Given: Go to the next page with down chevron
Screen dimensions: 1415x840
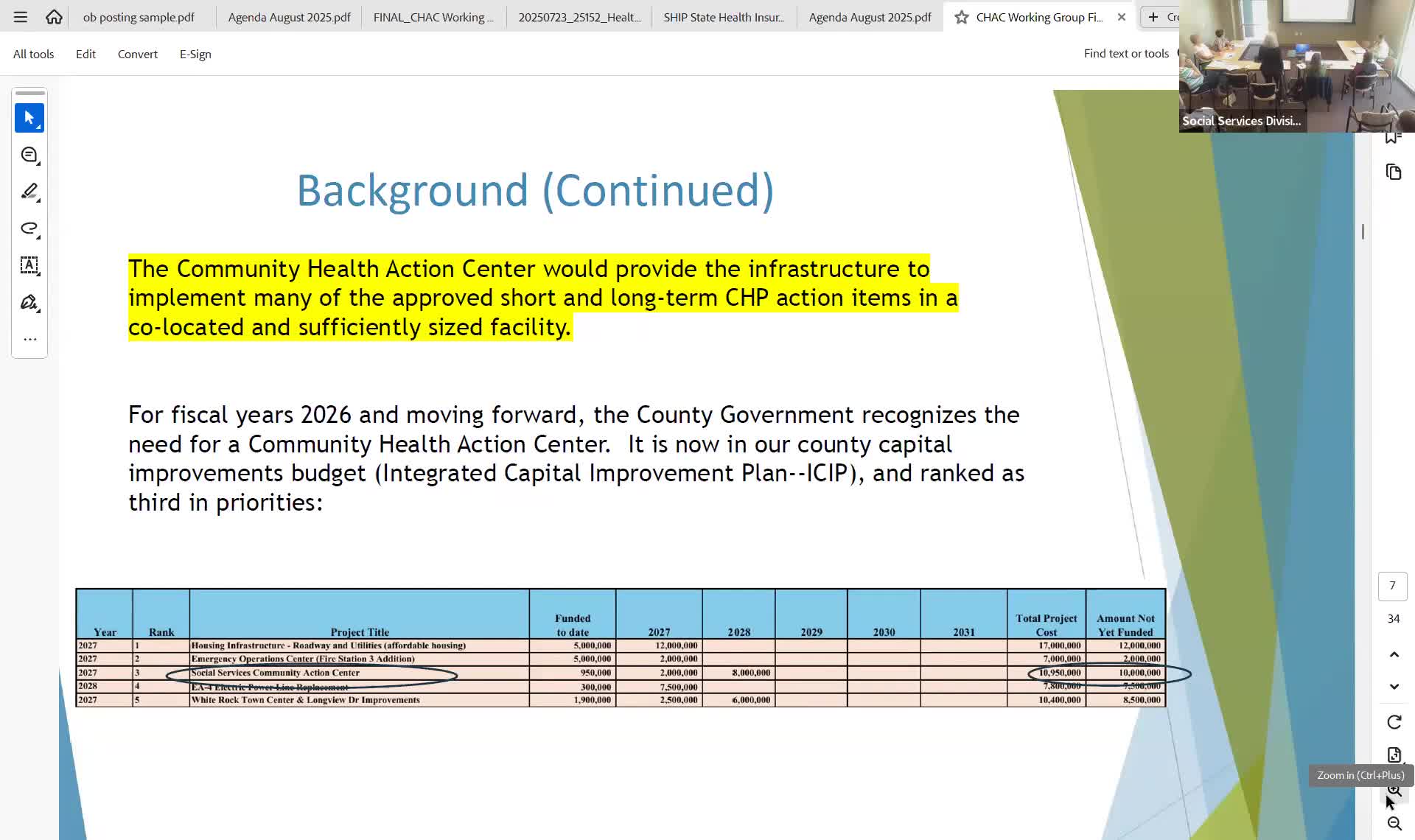Looking at the screenshot, I should coord(1394,687).
